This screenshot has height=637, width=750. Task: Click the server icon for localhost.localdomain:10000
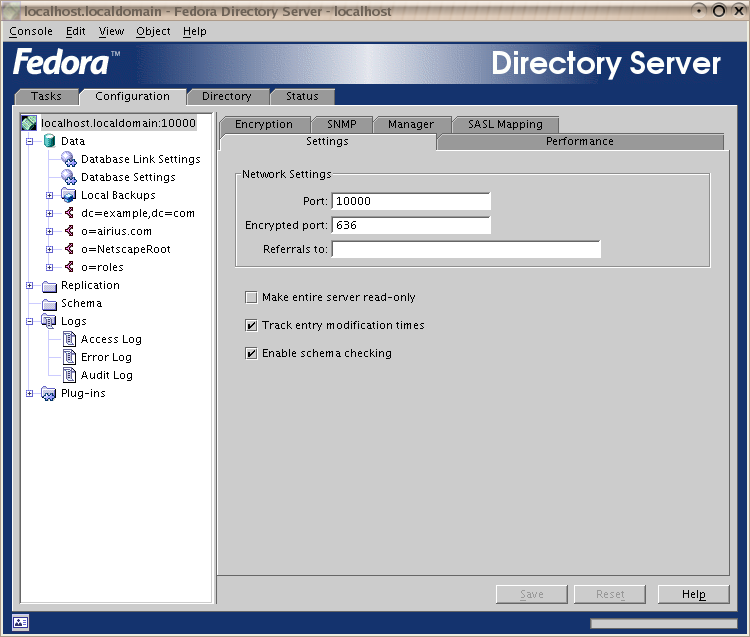pos(29,123)
